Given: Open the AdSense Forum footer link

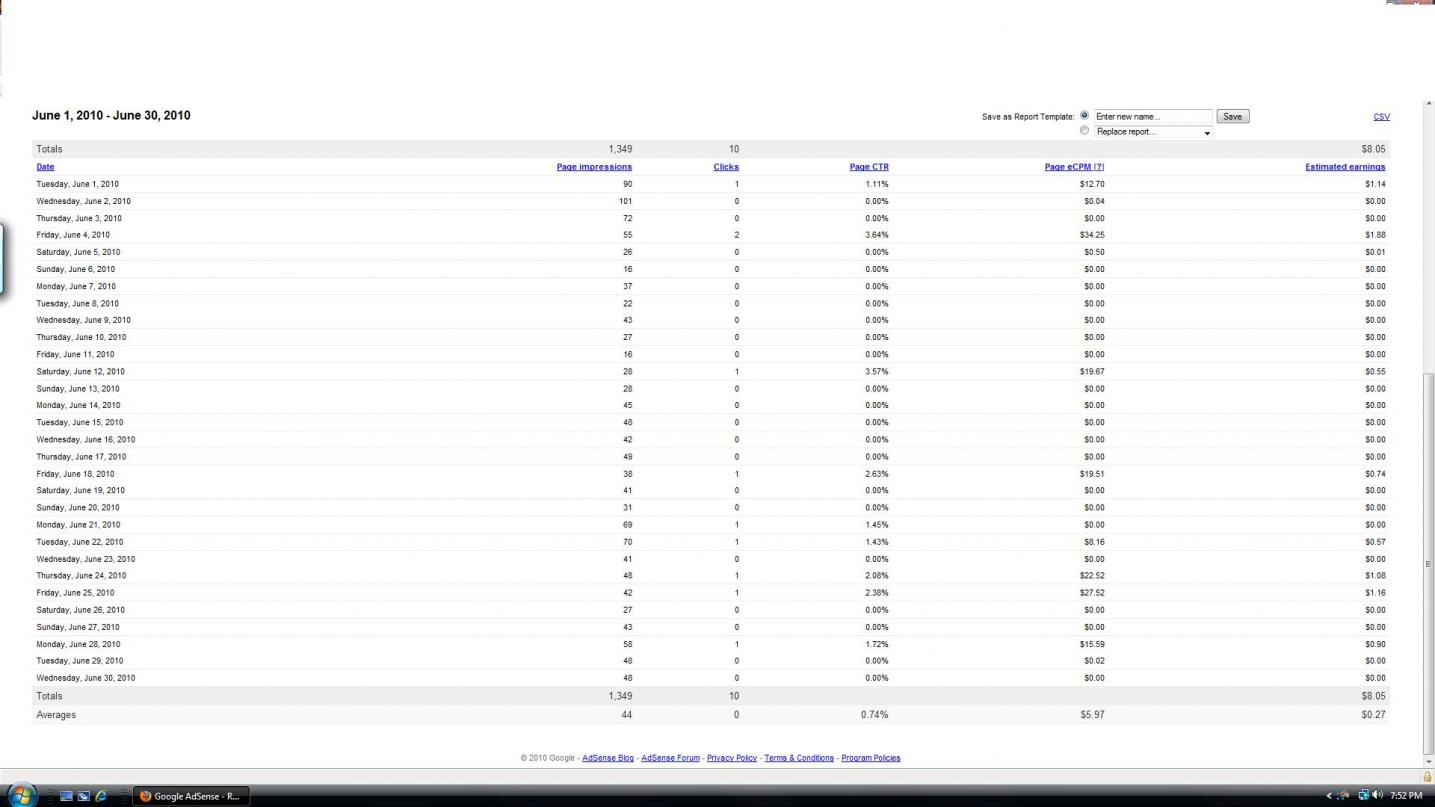Looking at the screenshot, I should [x=670, y=758].
